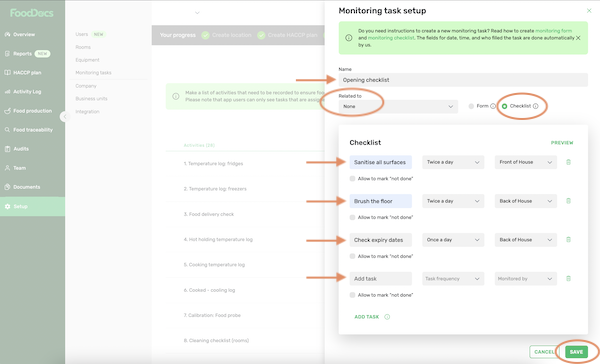600x364 pixels.
Task: Open the Task frequency dropdown
Action: [453, 279]
